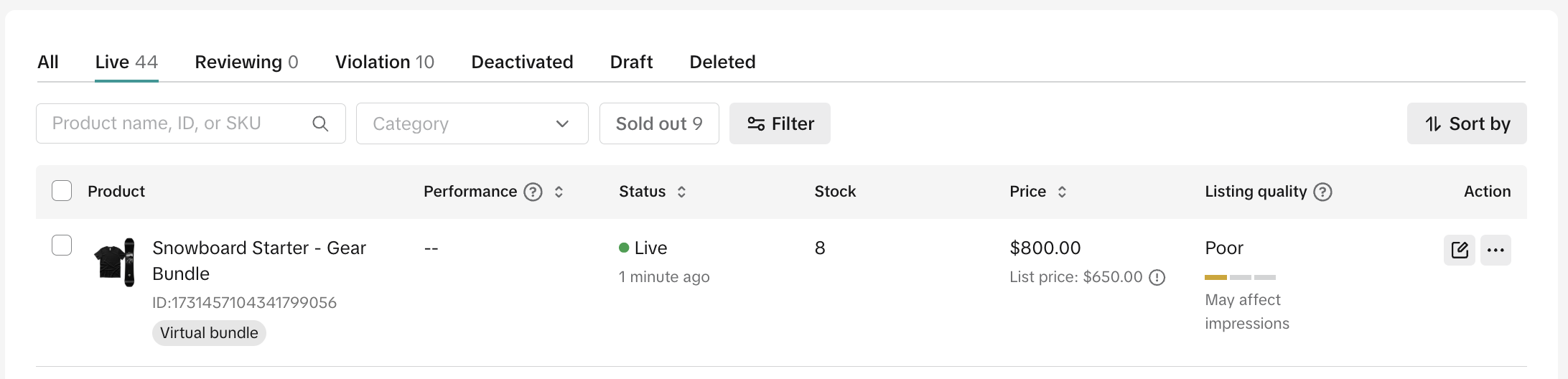Sort by Price column arrows
The image size is (1568, 379).
pos(1062,192)
